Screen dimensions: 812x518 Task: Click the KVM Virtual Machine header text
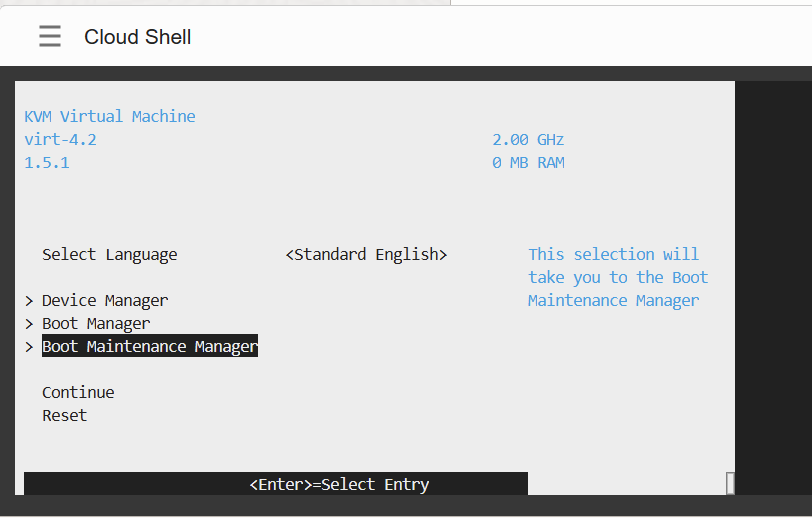(110, 117)
